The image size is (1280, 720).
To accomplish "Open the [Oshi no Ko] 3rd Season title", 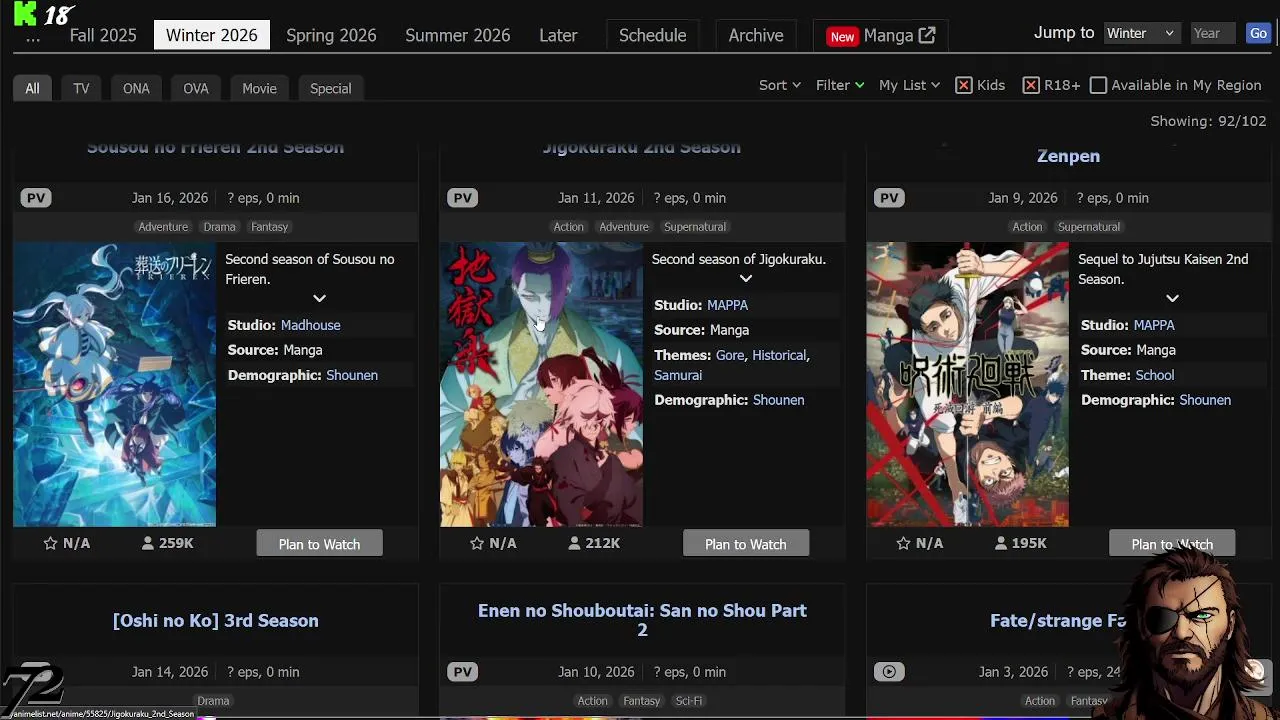I will pos(215,620).
